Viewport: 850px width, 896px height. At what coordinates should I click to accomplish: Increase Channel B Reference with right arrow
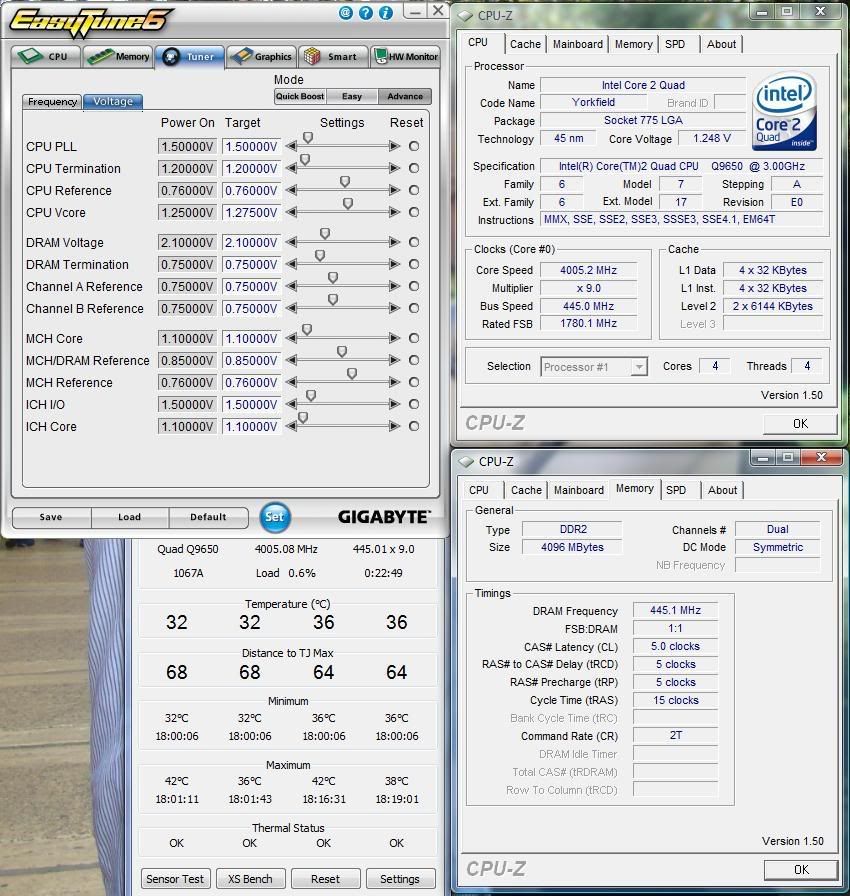tap(394, 308)
